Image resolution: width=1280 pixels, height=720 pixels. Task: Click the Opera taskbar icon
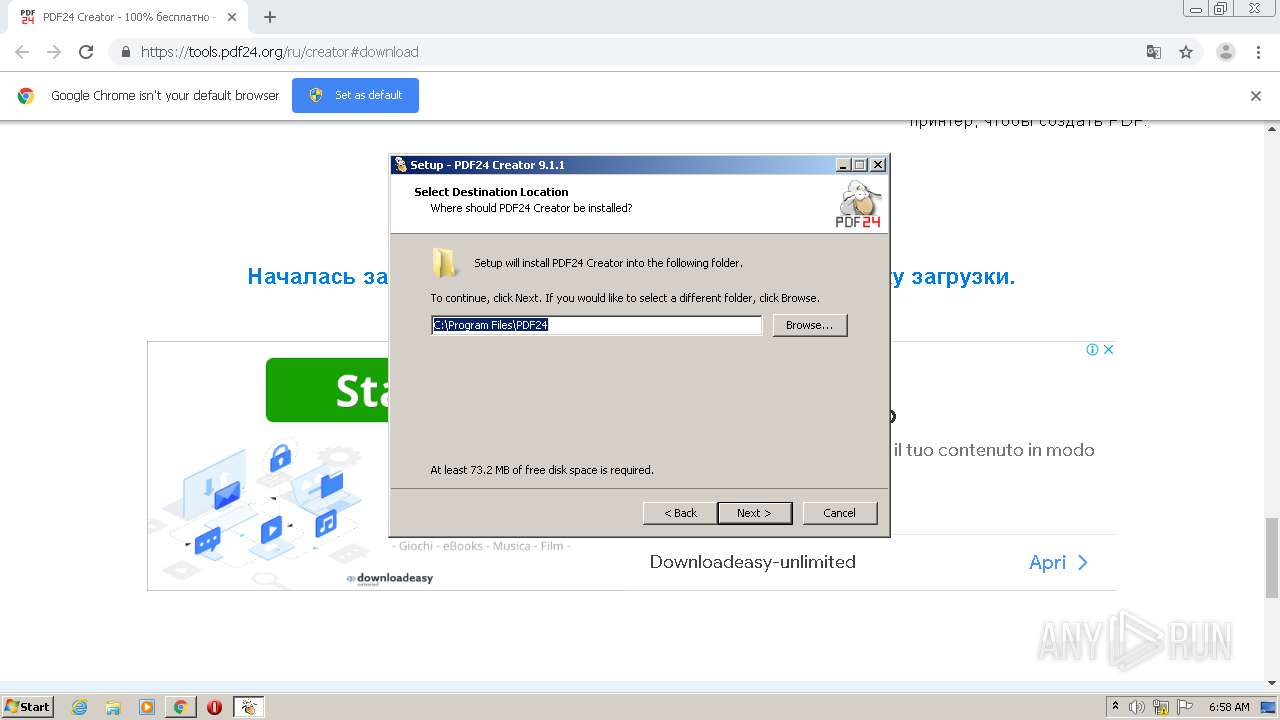pos(214,707)
